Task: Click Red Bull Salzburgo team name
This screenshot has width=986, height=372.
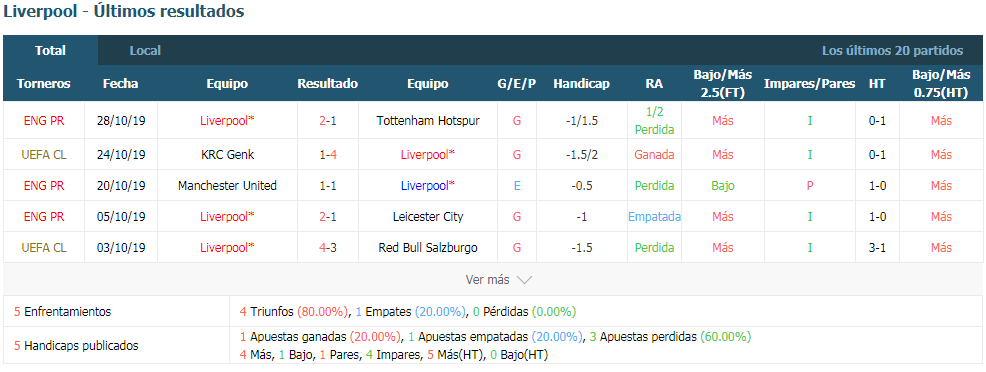Action: (428, 248)
